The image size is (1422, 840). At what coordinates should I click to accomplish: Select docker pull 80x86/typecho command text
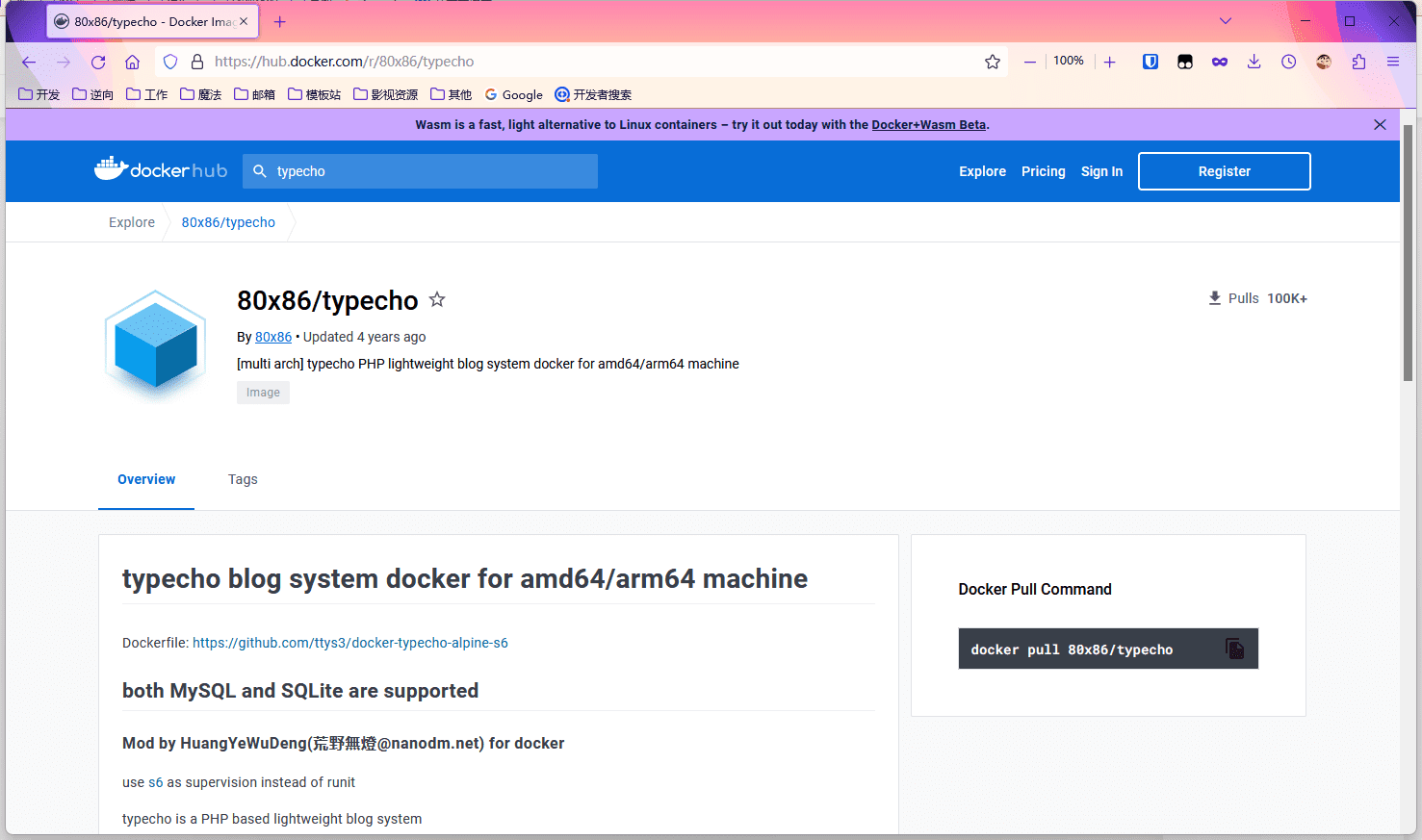pos(1072,649)
